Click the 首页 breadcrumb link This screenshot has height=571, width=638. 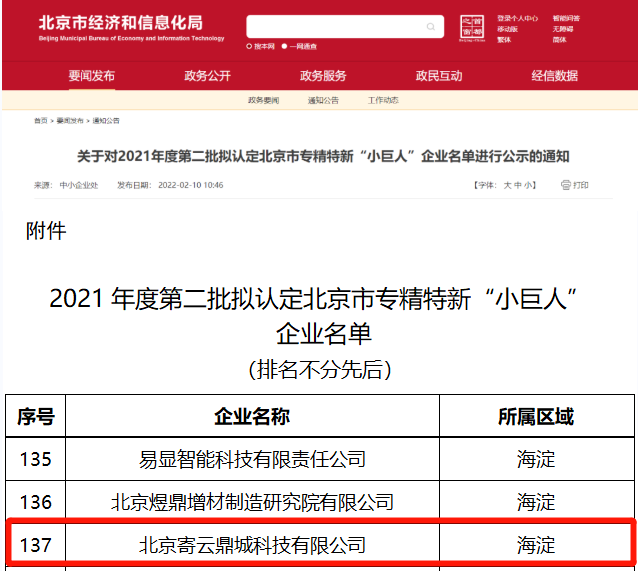(40, 120)
